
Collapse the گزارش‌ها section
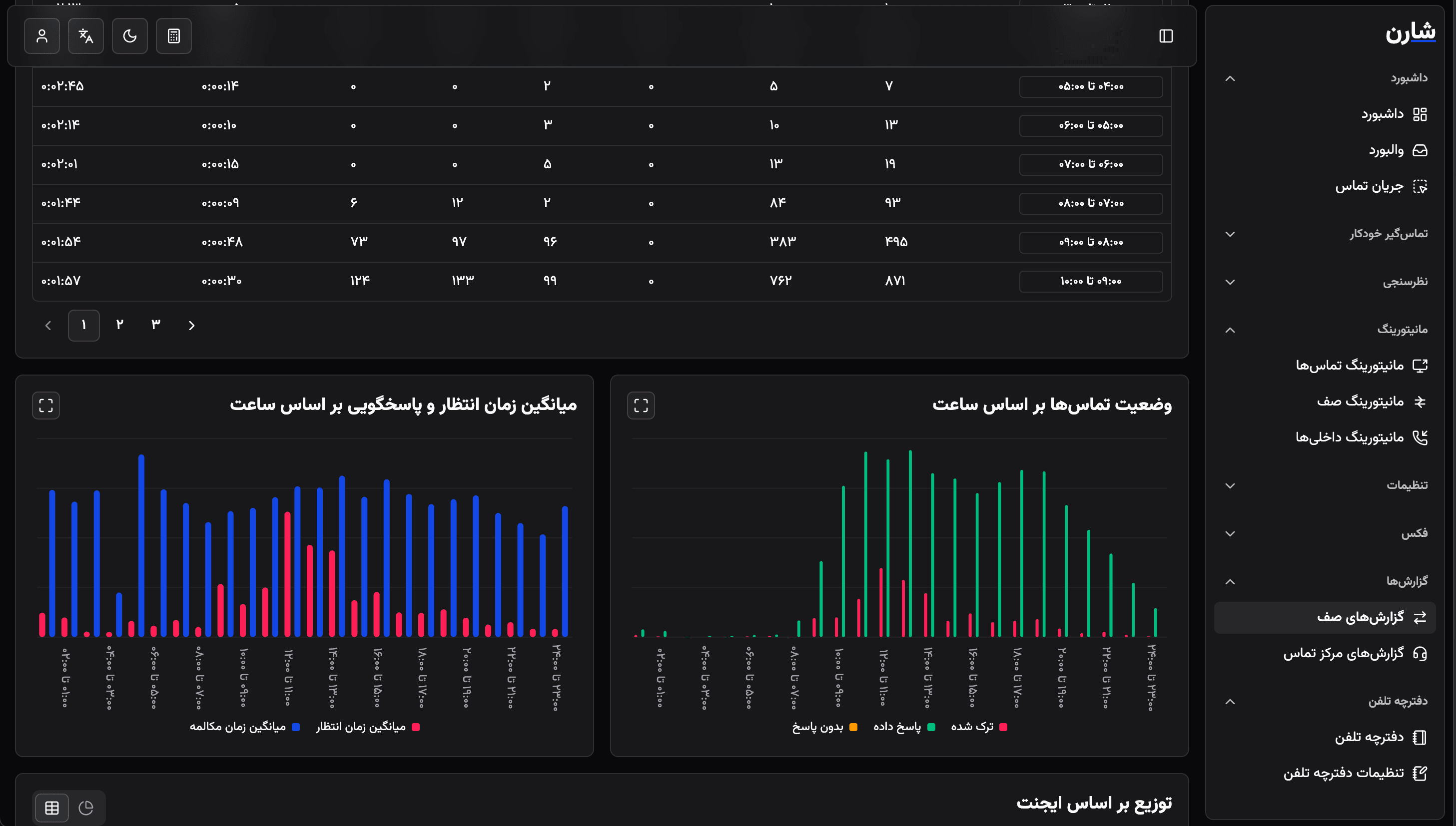pyautogui.click(x=1325, y=581)
